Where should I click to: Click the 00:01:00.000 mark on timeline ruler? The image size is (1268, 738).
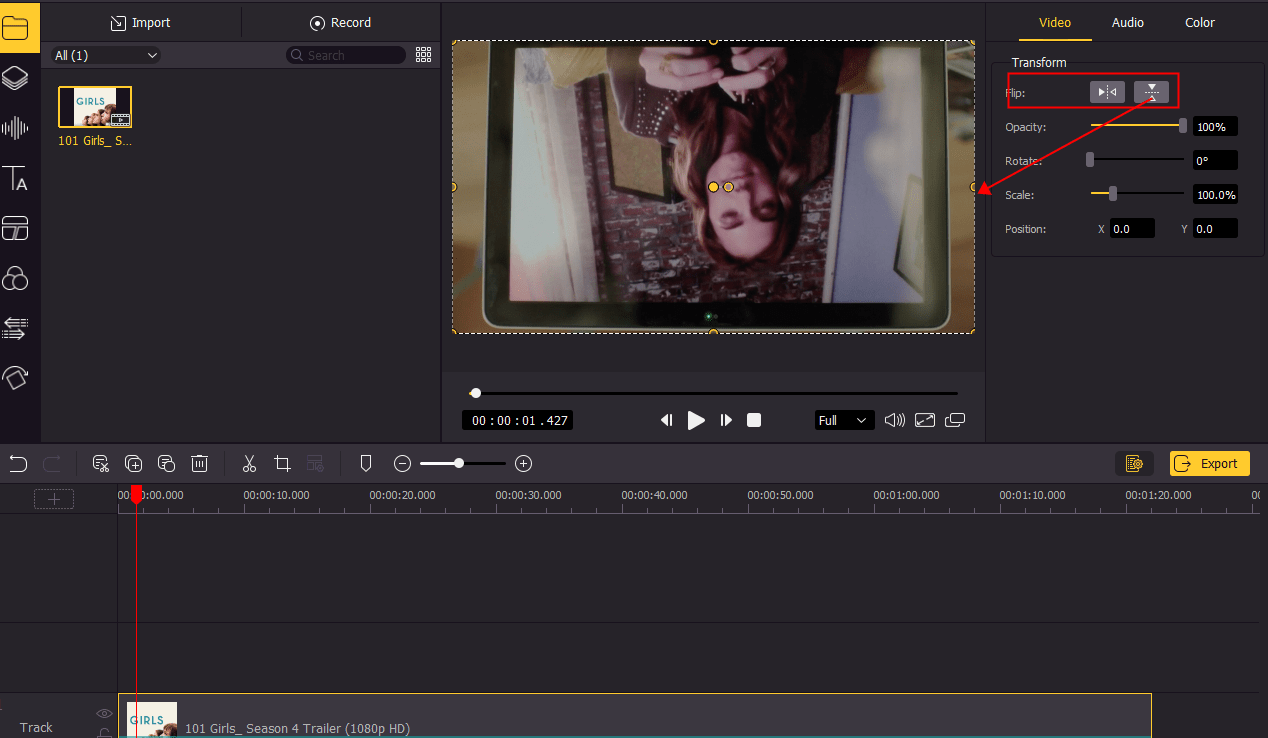click(906, 495)
